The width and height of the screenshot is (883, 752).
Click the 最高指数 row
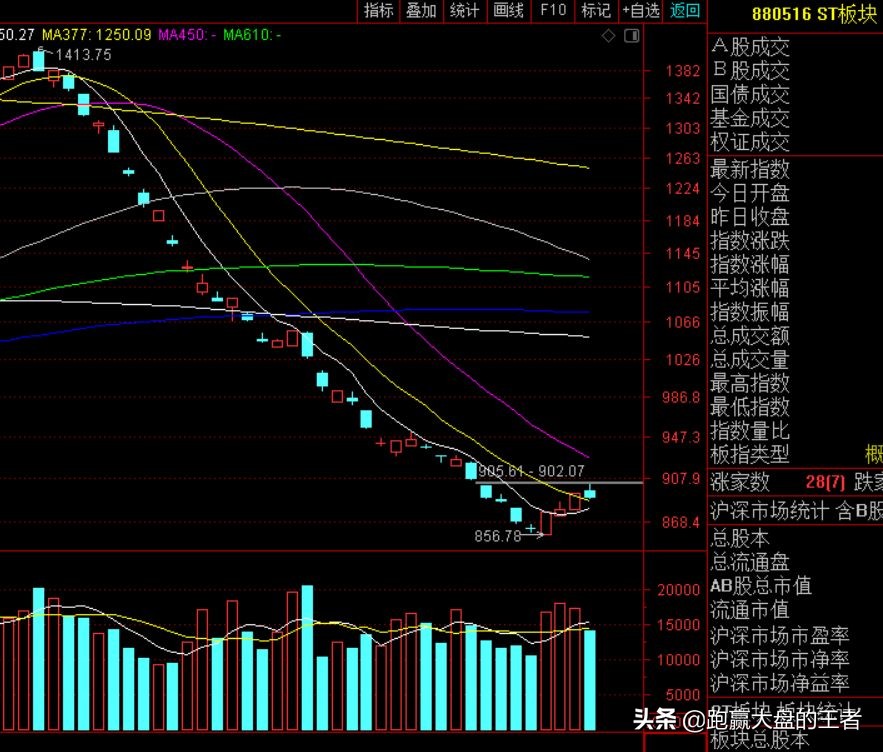(750, 383)
